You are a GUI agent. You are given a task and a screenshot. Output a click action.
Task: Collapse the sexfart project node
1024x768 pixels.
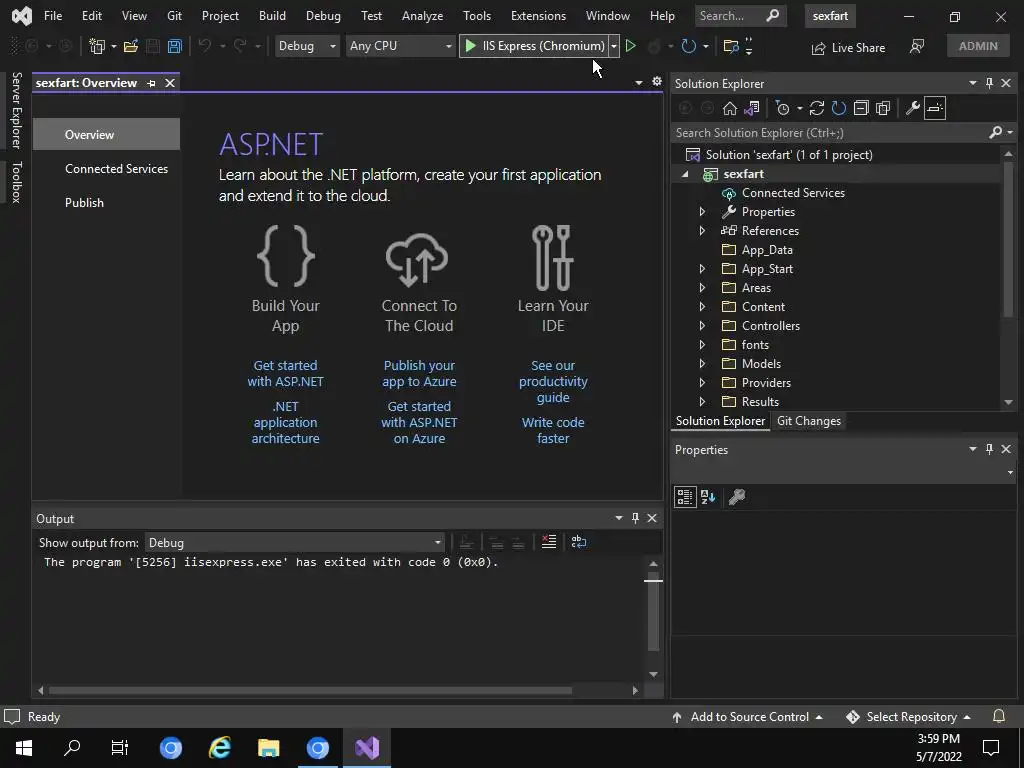tap(685, 174)
